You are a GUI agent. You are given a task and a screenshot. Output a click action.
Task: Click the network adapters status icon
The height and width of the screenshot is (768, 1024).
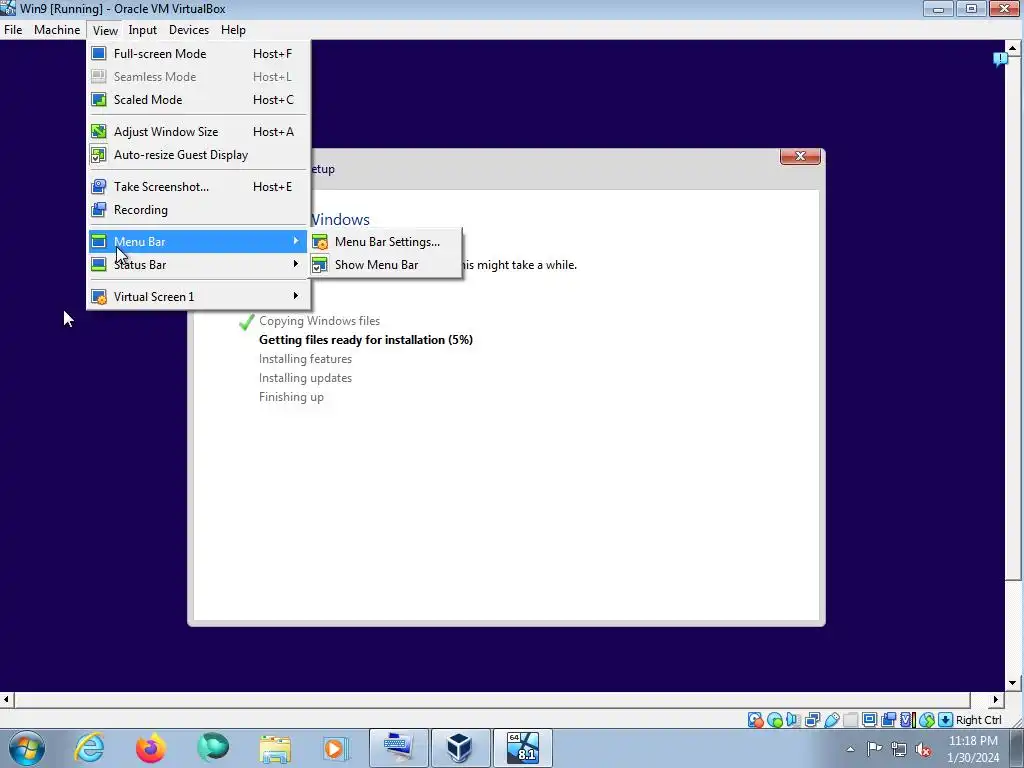tap(812, 720)
